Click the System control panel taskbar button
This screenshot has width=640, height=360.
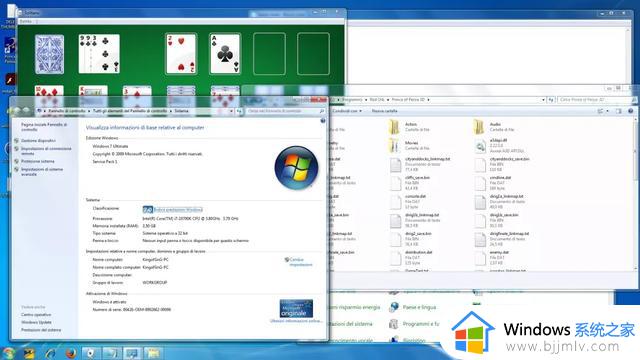coord(132,353)
